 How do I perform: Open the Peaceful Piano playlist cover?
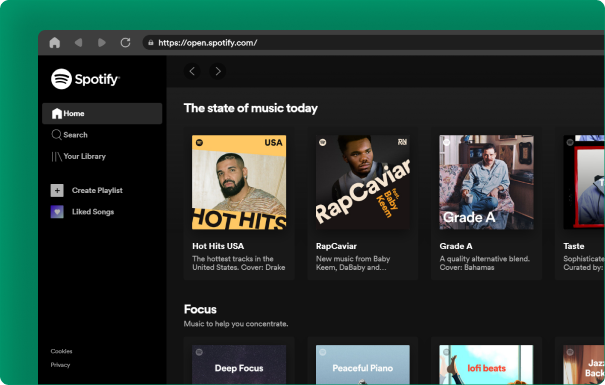[363, 365]
